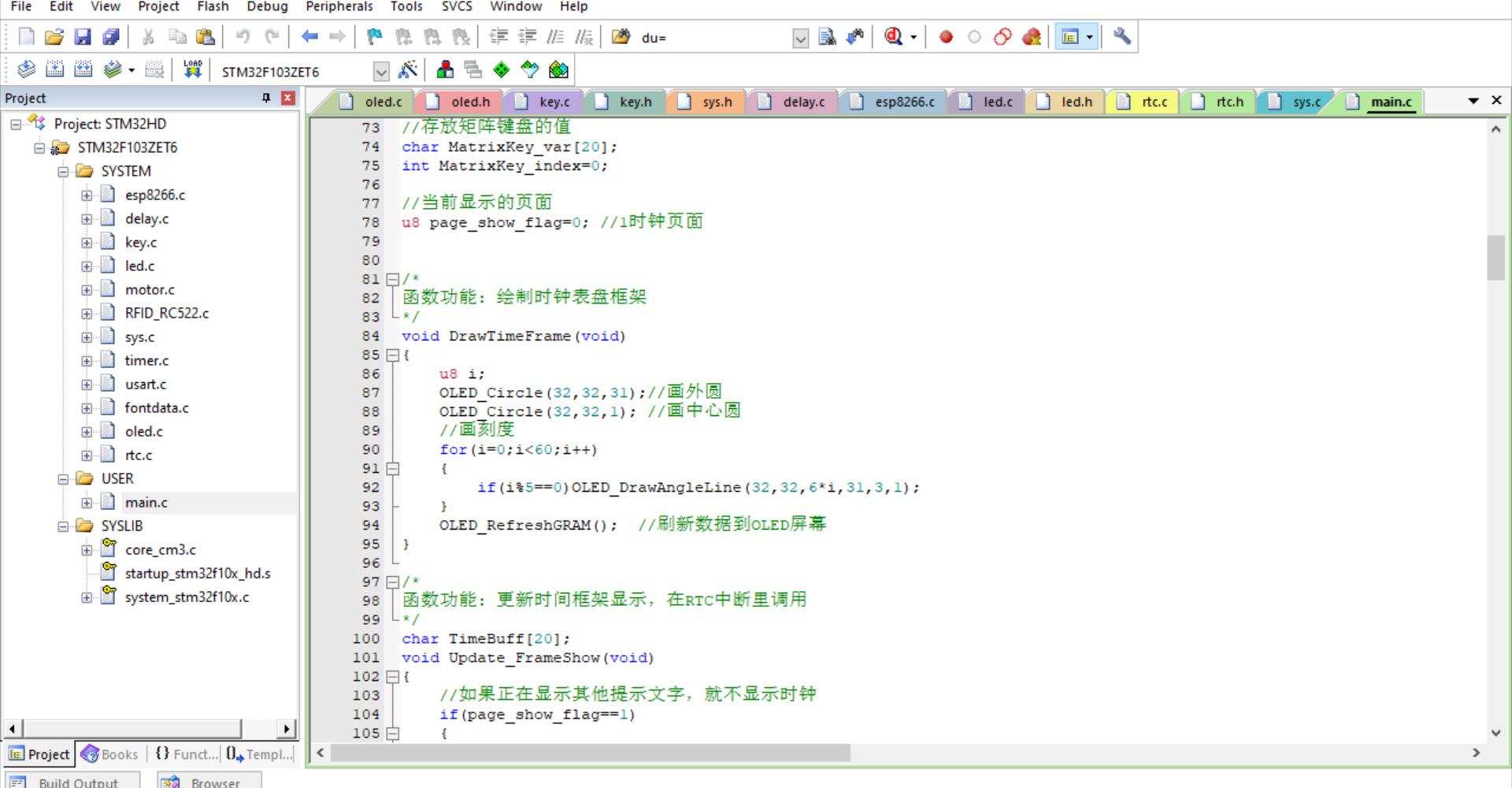The height and width of the screenshot is (788, 1512).
Task: Collapse the USER group
Action: [x=63, y=479]
